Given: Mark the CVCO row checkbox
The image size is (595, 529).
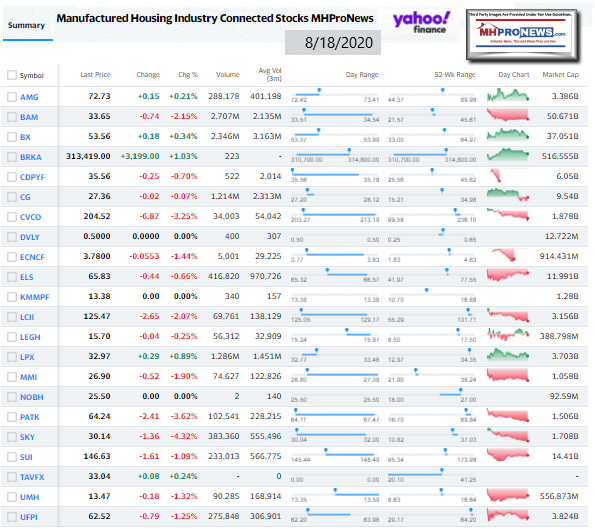Looking at the screenshot, I should coord(12,217).
